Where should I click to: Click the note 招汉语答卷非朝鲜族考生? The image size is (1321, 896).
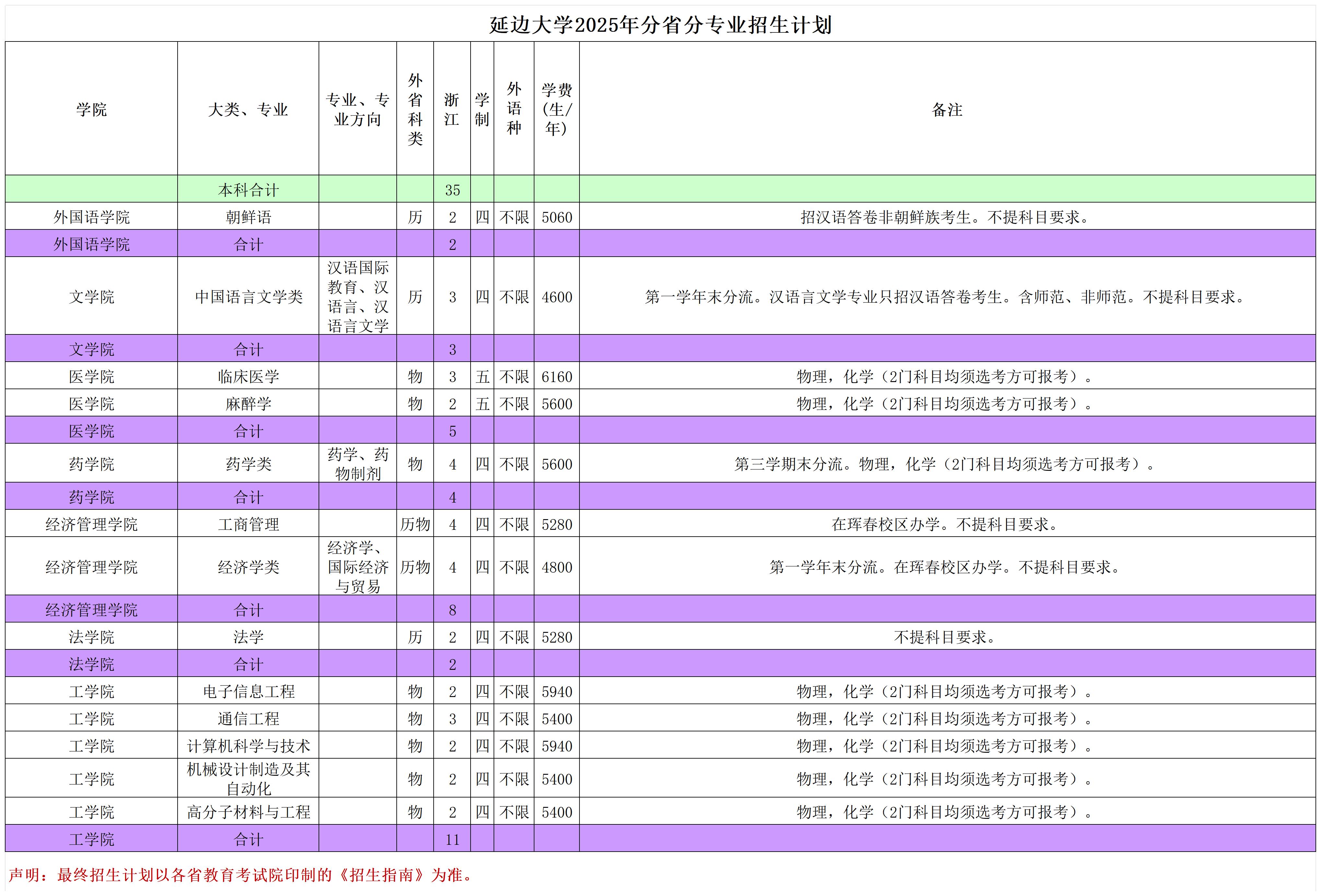(947, 216)
